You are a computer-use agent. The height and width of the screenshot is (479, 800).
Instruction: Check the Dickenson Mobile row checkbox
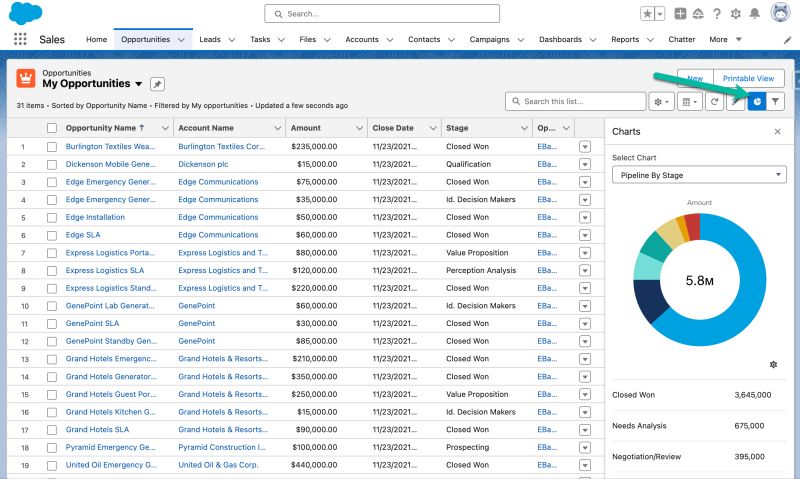[52, 165]
